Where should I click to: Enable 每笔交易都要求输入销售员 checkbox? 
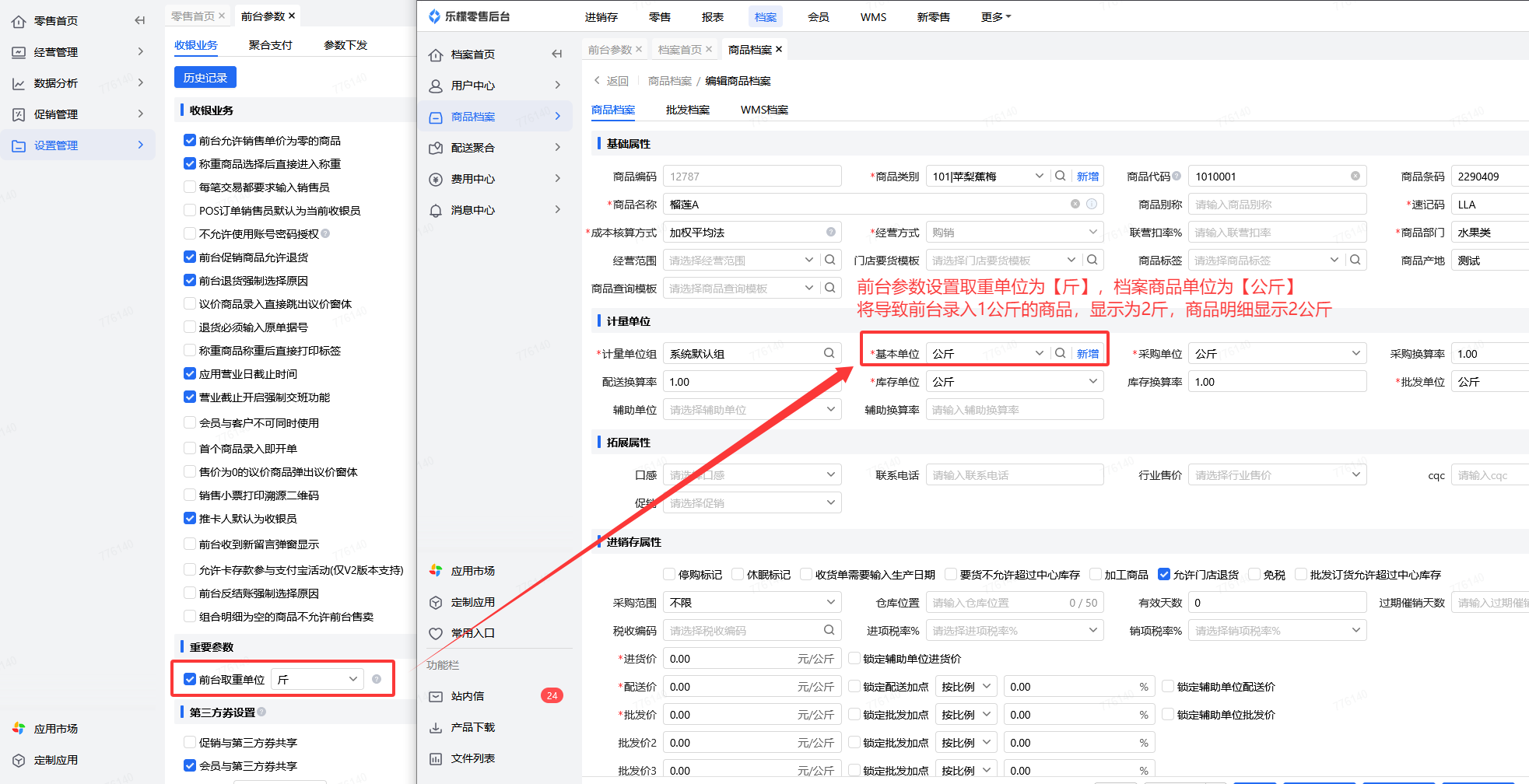coord(190,187)
